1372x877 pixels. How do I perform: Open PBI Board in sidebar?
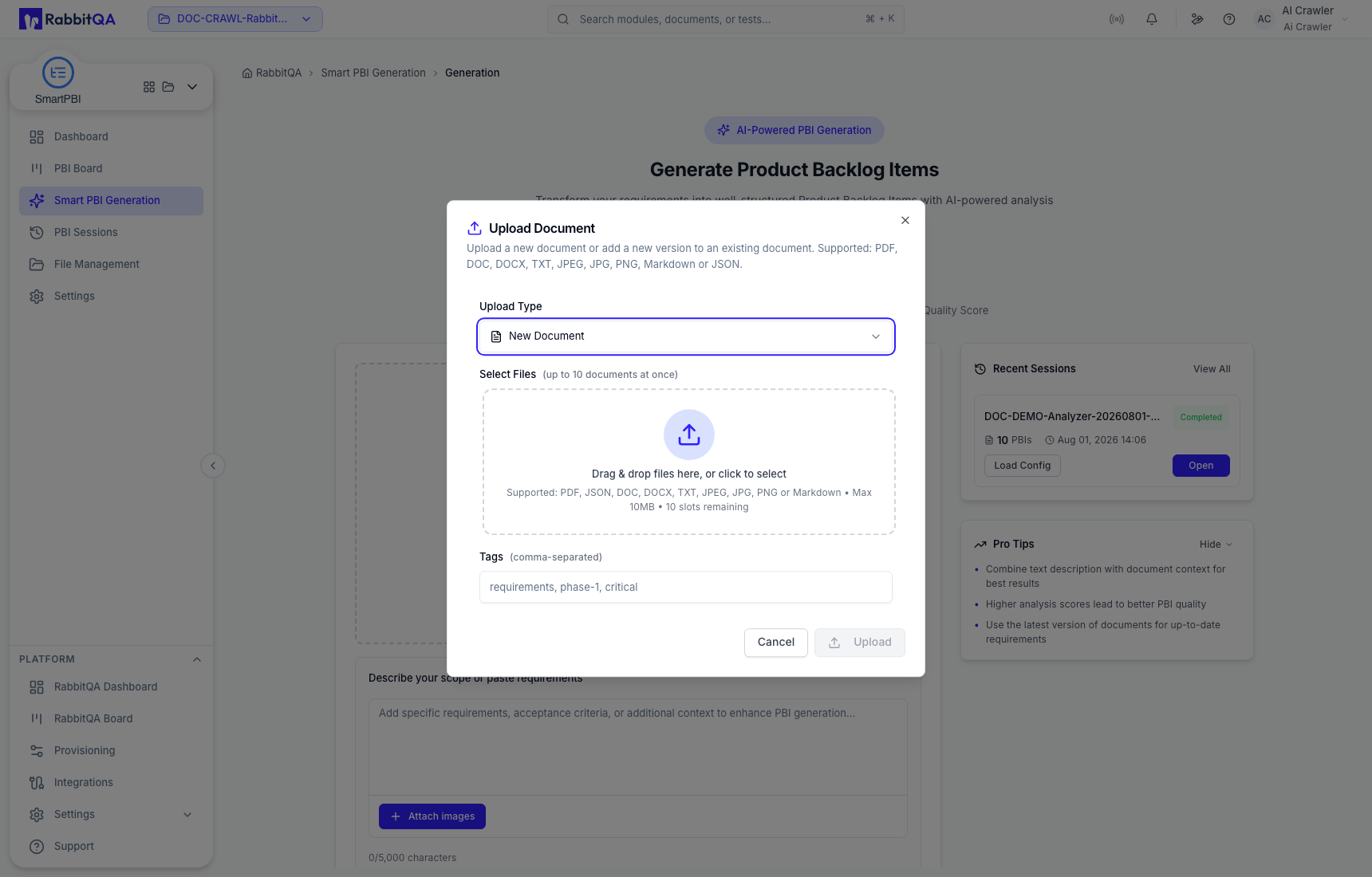tap(111, 168)
